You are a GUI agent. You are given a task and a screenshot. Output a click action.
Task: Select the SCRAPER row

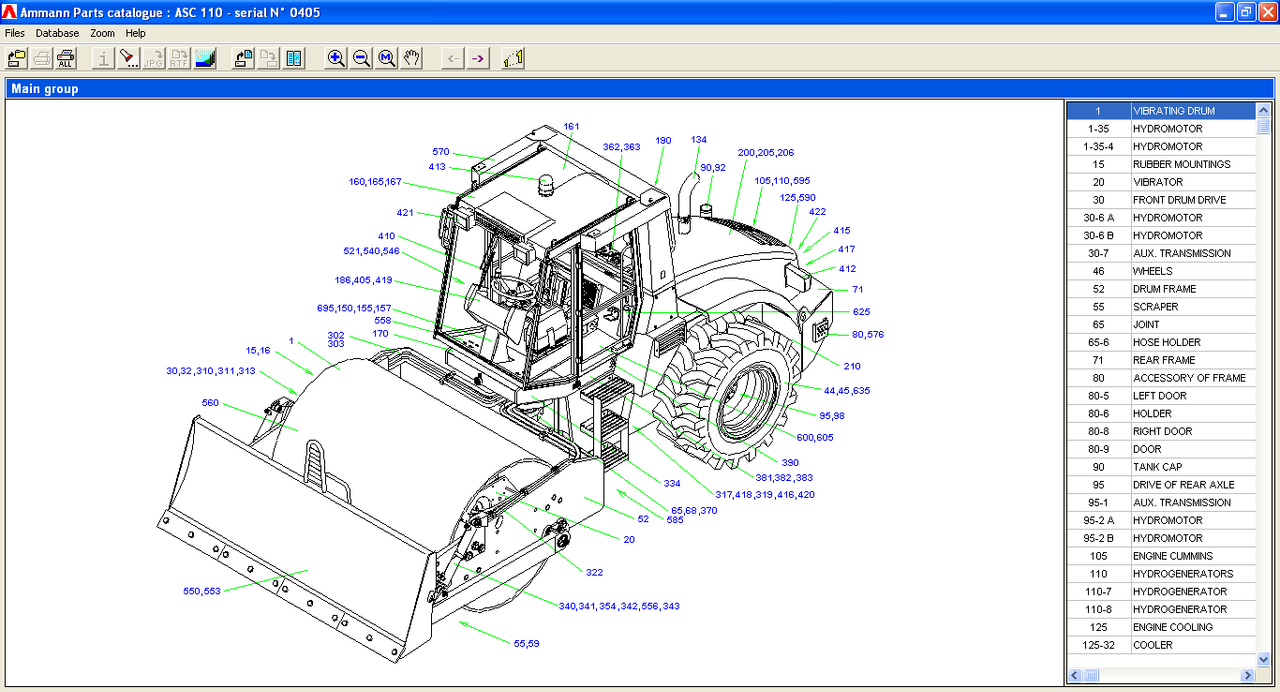coord(1161,307)
